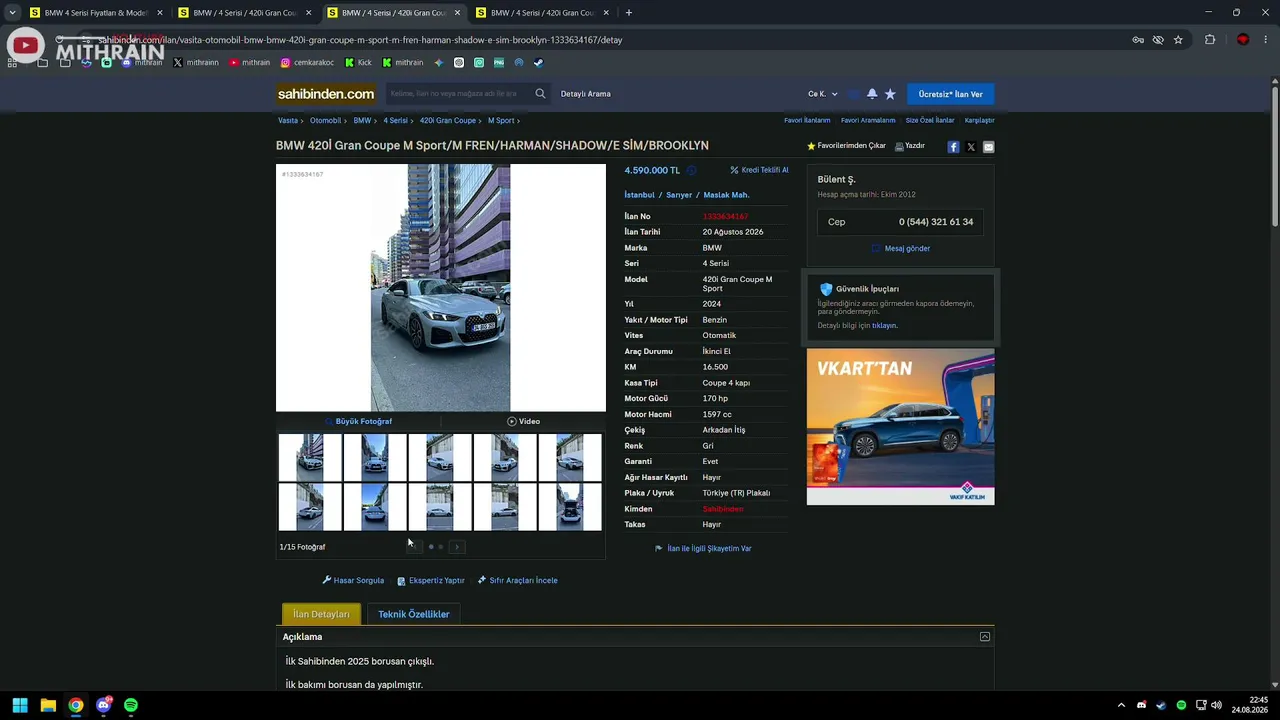1280x720 pixels.
Task: Click Mesaj gönder link
Action: click(901, 248)
